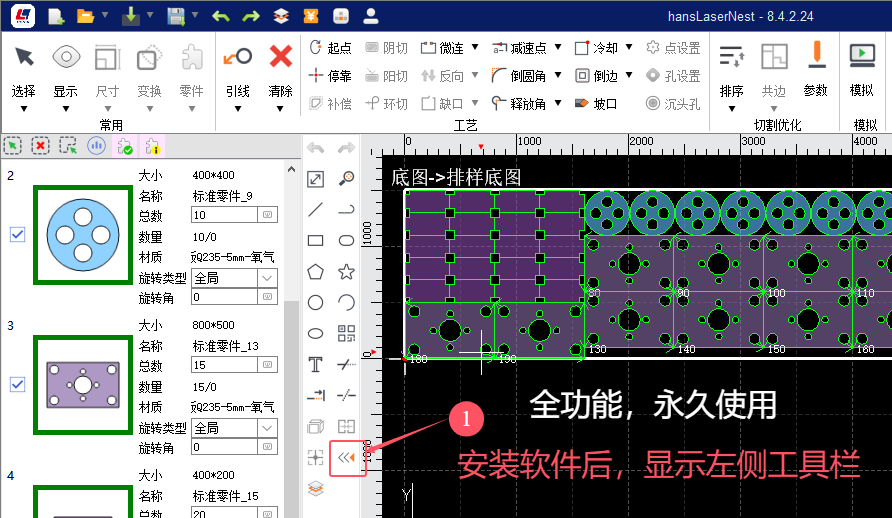Click 旋转角 field for 标准零件_13
Viewport: 892px width, 518px height.
224,447
